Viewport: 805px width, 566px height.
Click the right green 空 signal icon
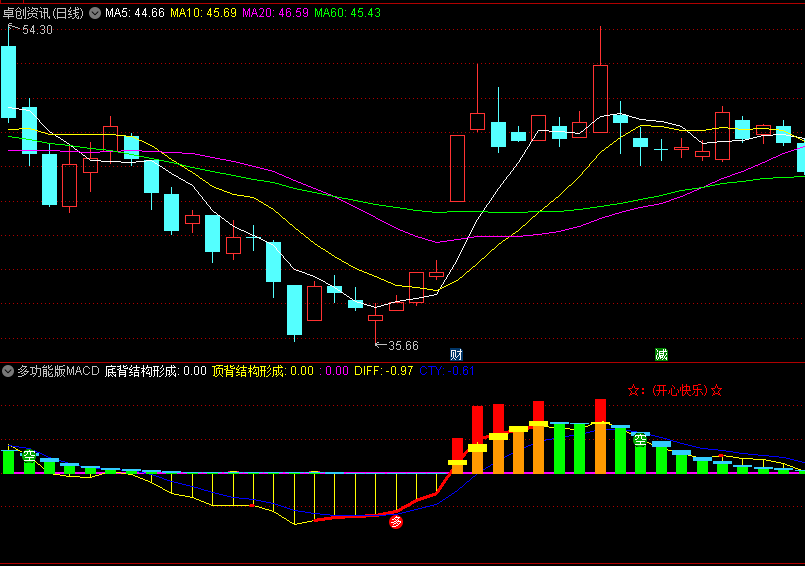coord(640,440)
